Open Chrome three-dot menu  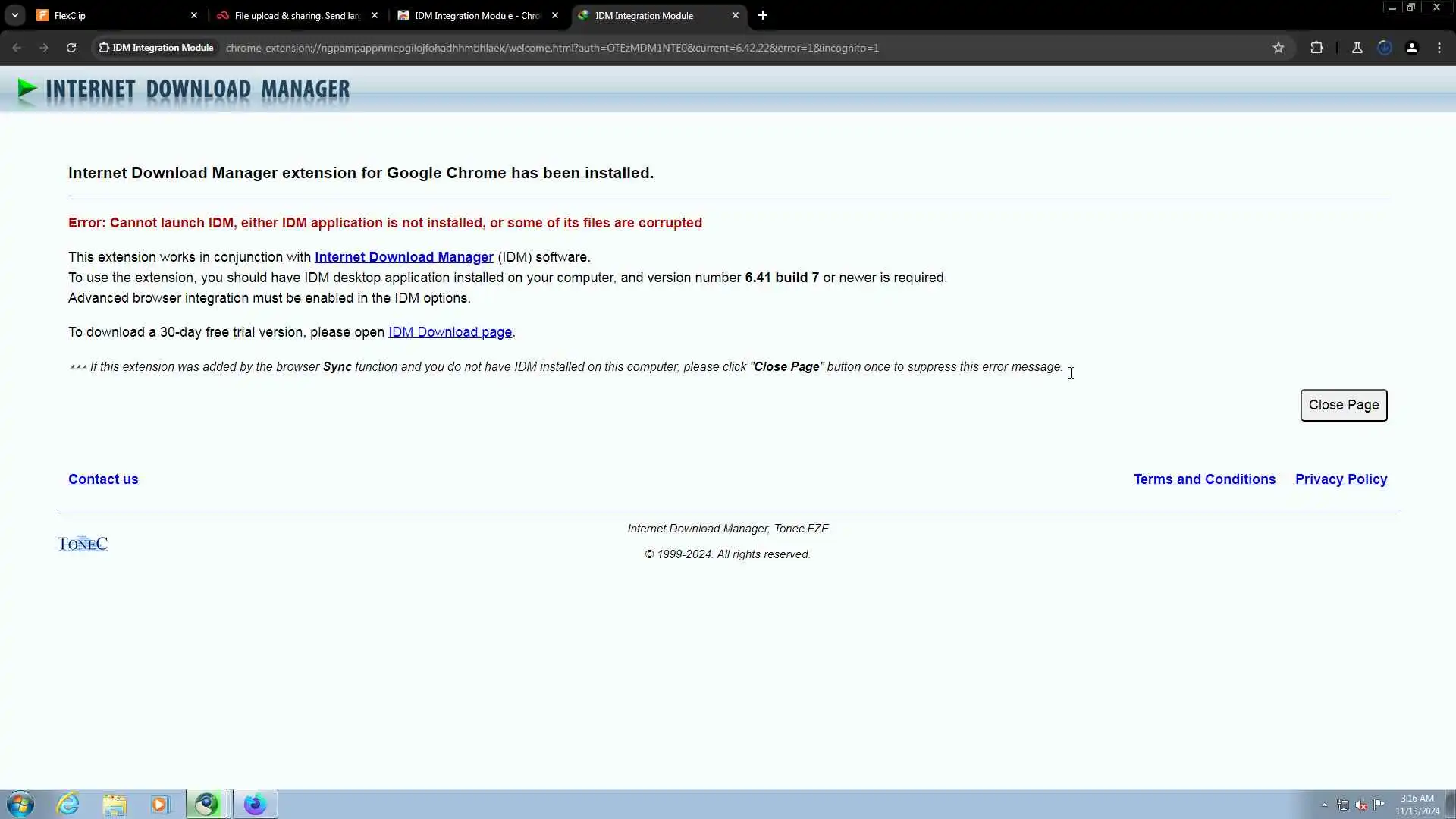pyautogui.click(x=1439, y=48)
